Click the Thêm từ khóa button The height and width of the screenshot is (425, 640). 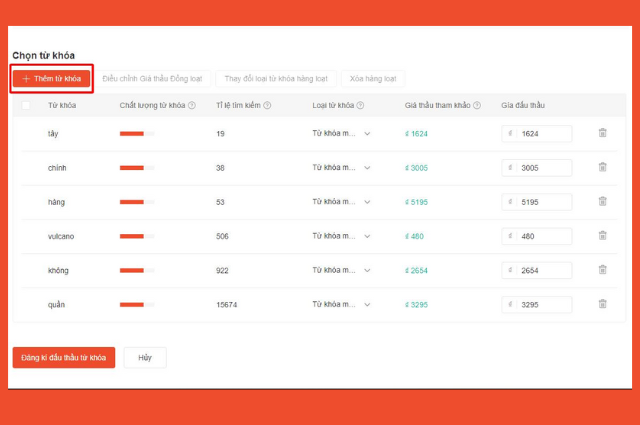[x=52, y=78]
